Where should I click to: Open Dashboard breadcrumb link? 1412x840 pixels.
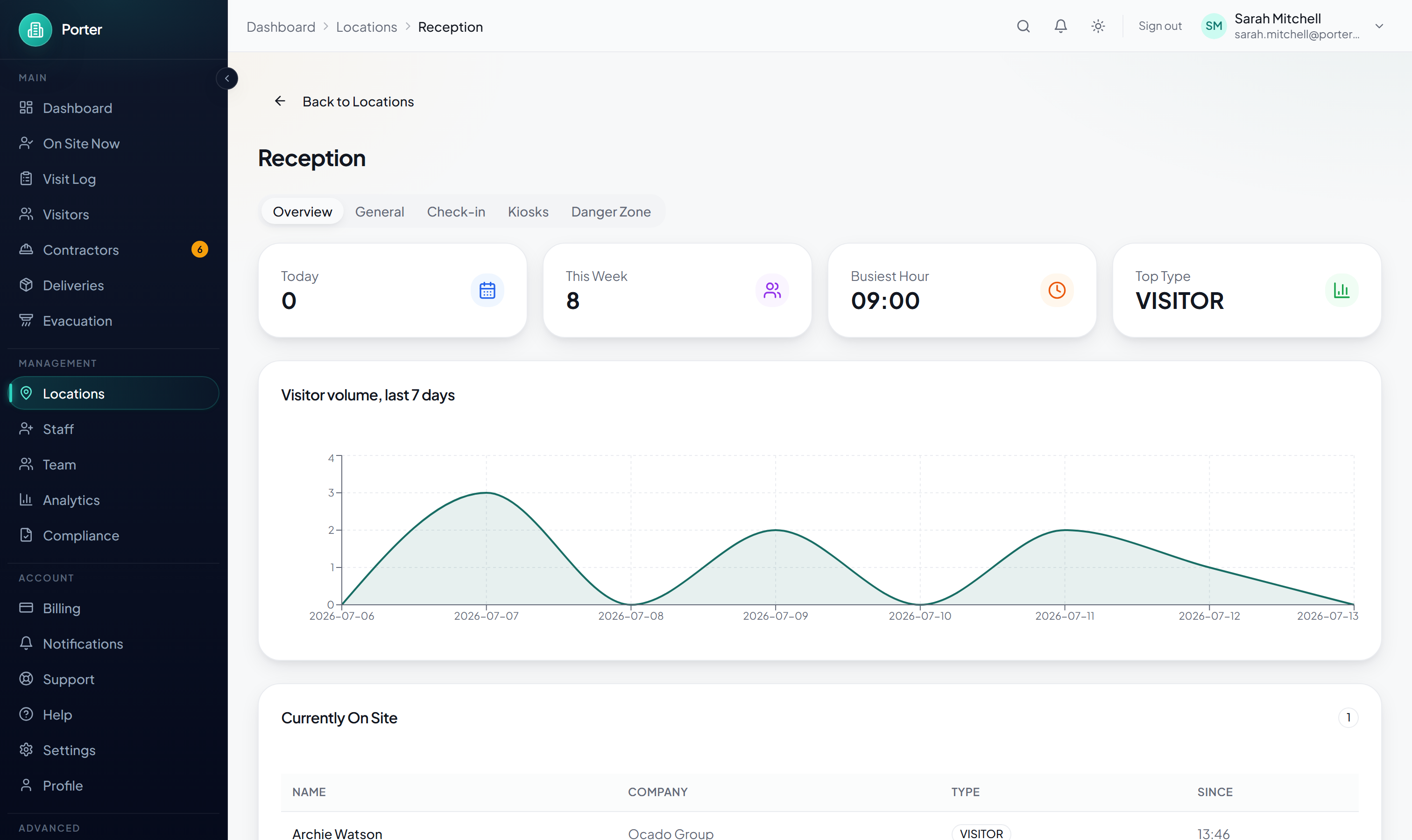[281, 27]
